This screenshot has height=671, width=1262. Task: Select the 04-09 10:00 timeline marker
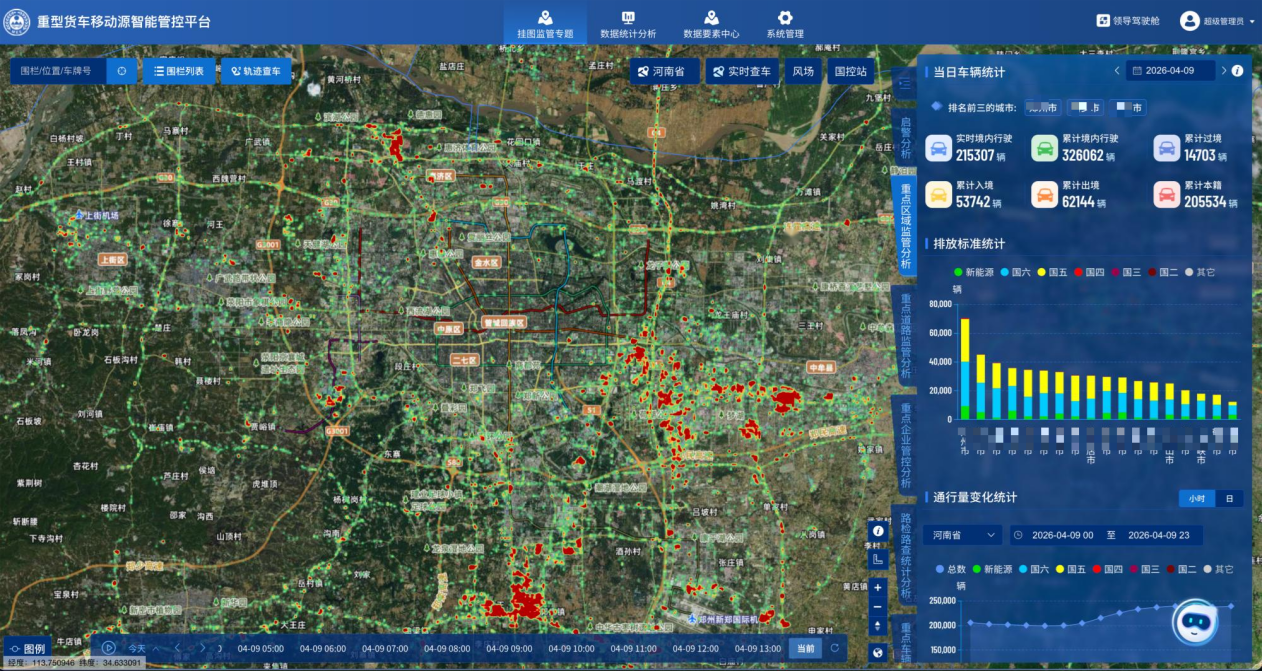point(570,648)
